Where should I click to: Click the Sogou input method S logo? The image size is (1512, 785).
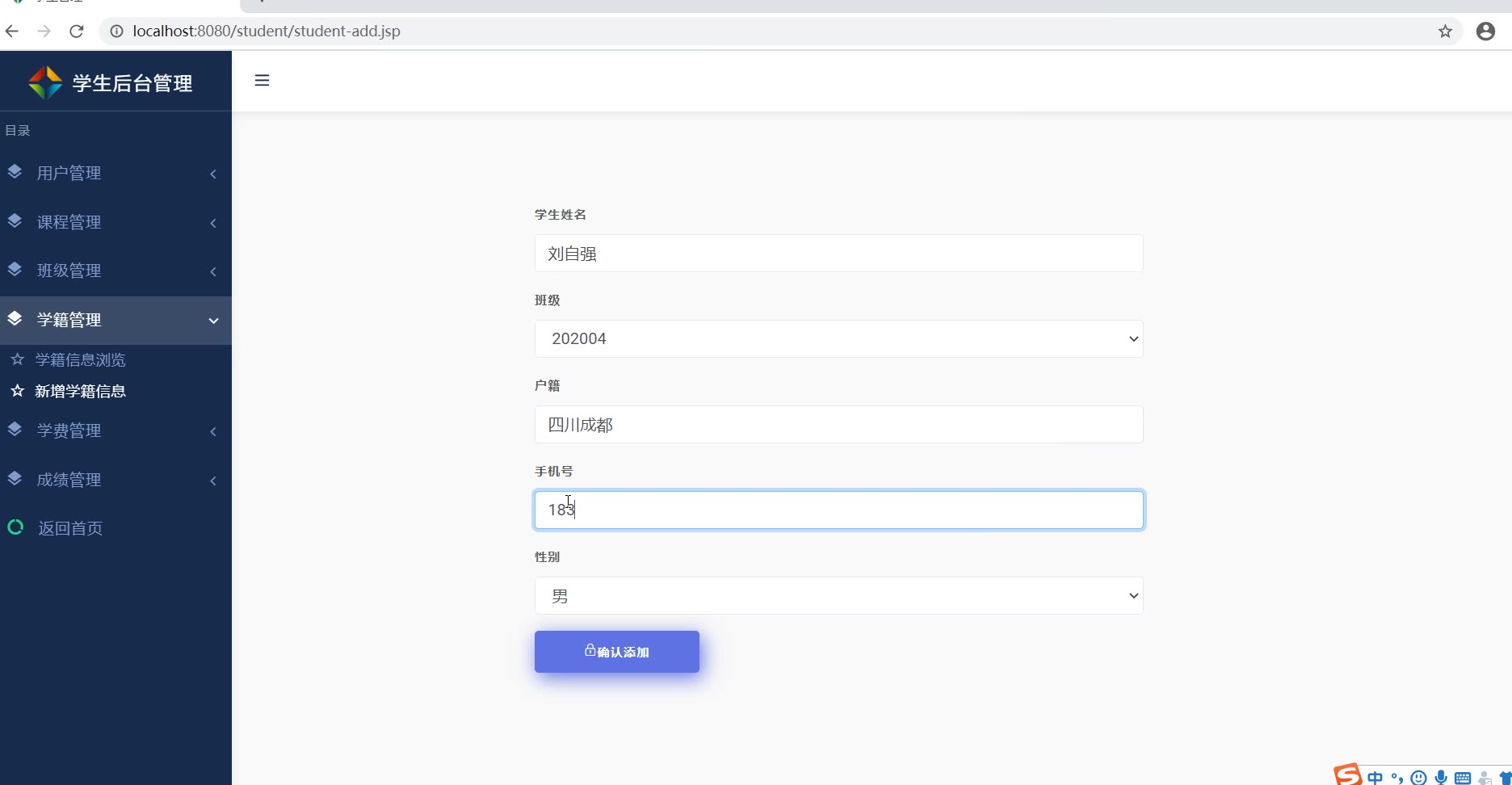click(x=1347, y=775)
